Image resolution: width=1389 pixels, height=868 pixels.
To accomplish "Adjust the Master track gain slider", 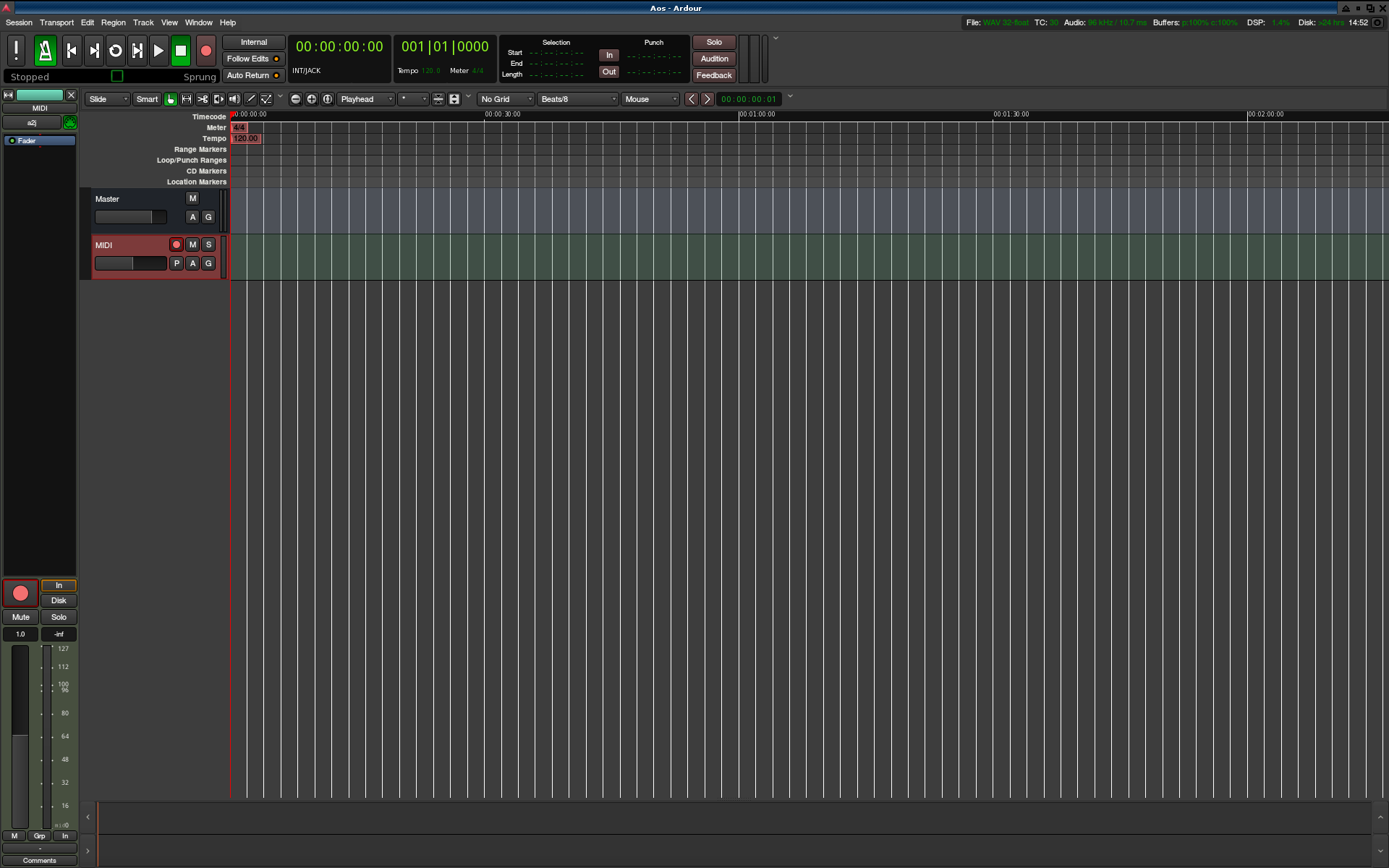I will [x=130, y=217].
